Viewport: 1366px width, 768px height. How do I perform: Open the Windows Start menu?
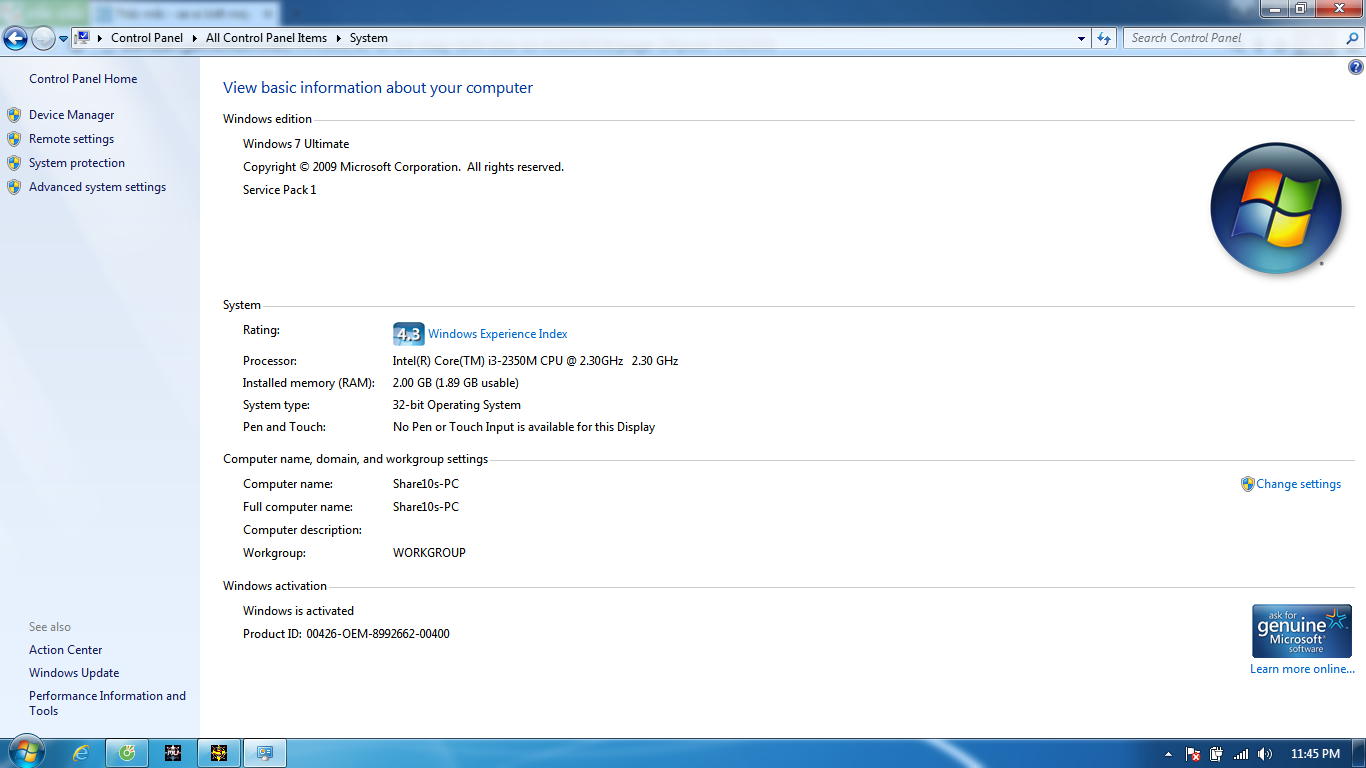(26, 752)
